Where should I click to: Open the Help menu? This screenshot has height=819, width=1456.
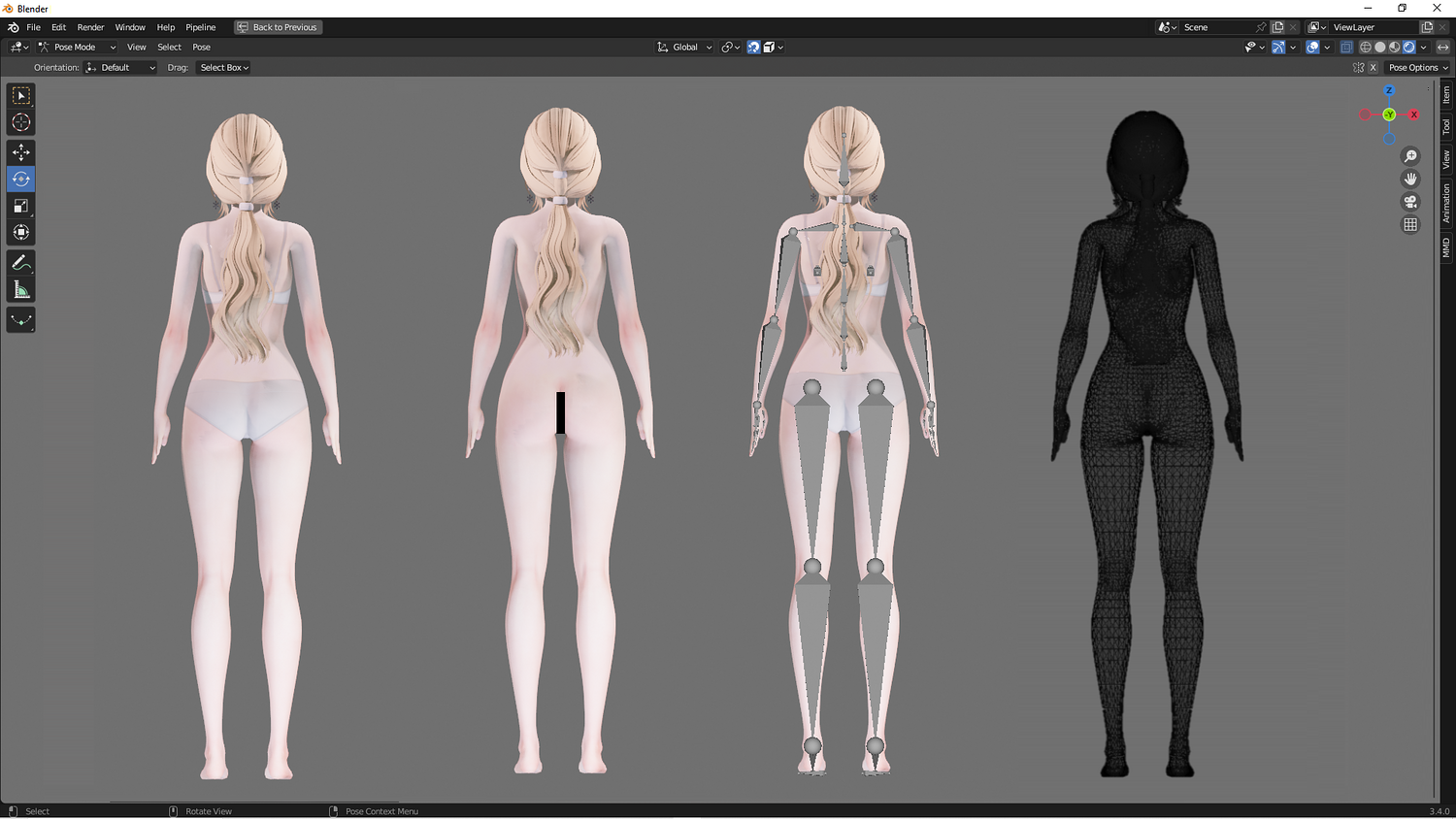click(x=166, y=27)
